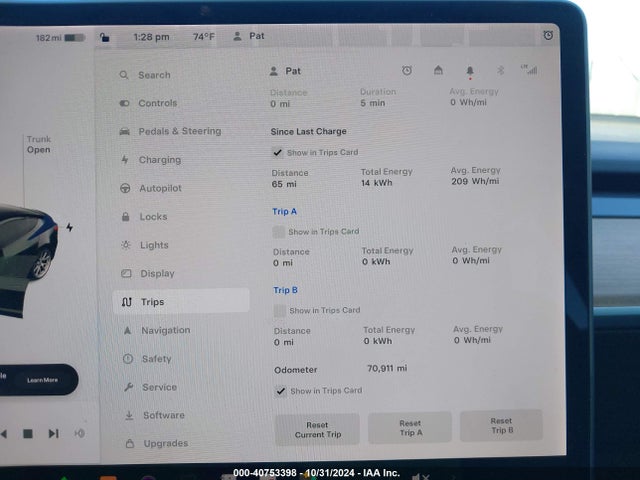The height and width of the screenshot is (480, 640).
Task: Select the Trips menu item
Action: click(181, 301)
